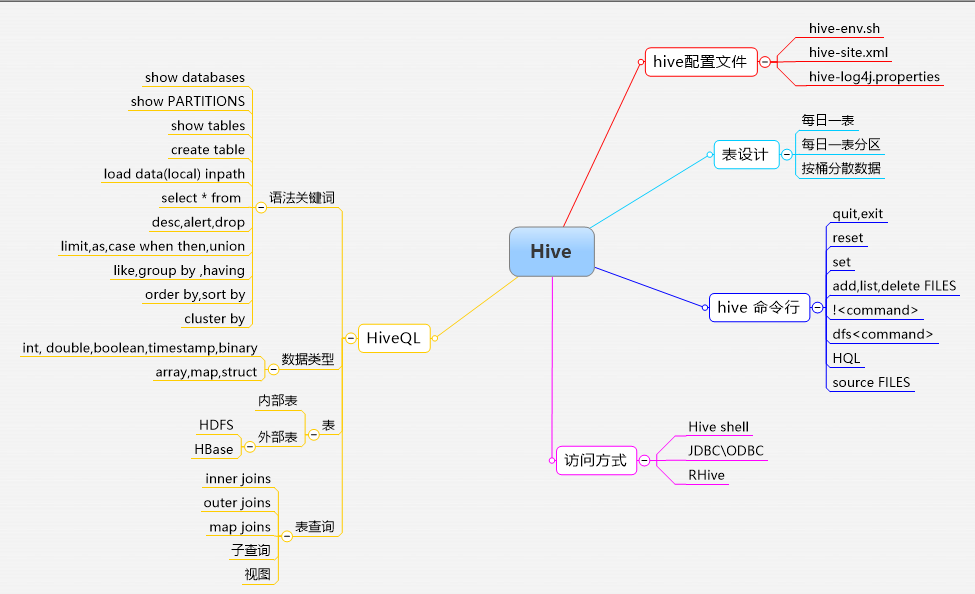Collapse the hive 命令行 branch
Viewport: 975px width, 594px height.
click(x=817, y=308)
